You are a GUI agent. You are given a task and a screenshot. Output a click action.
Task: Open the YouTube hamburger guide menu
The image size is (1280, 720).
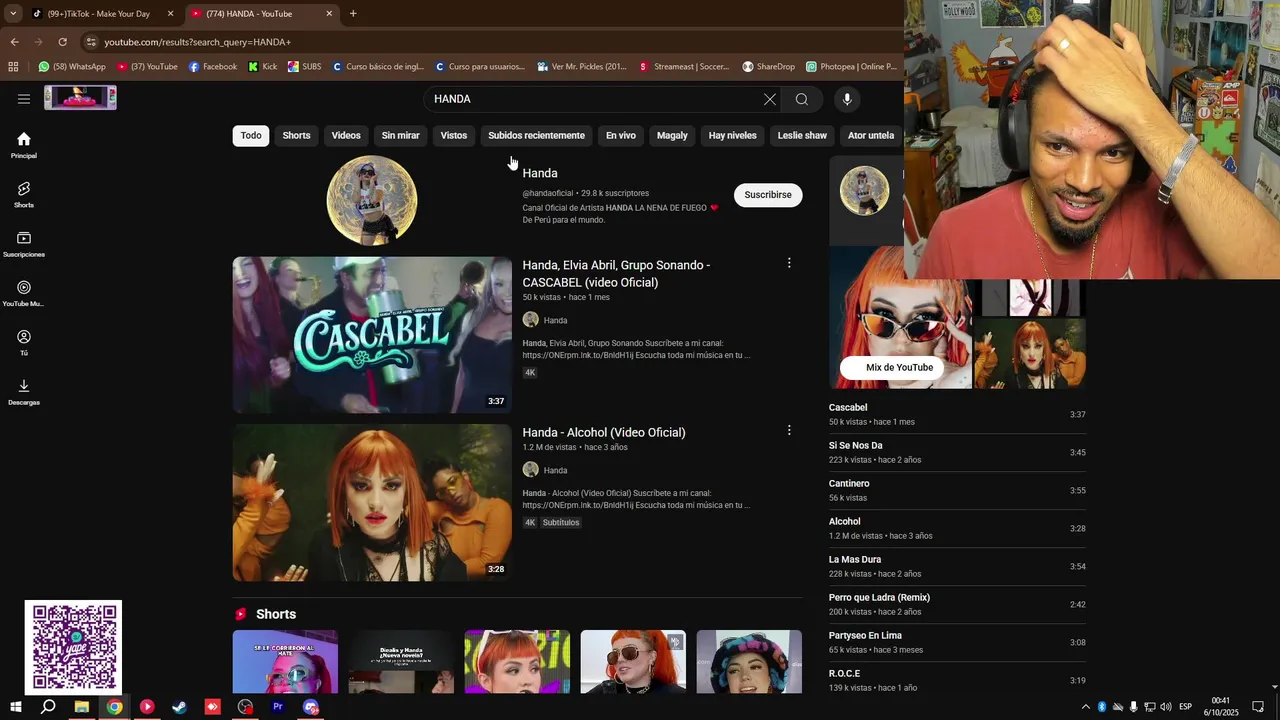tap(24, 99)
